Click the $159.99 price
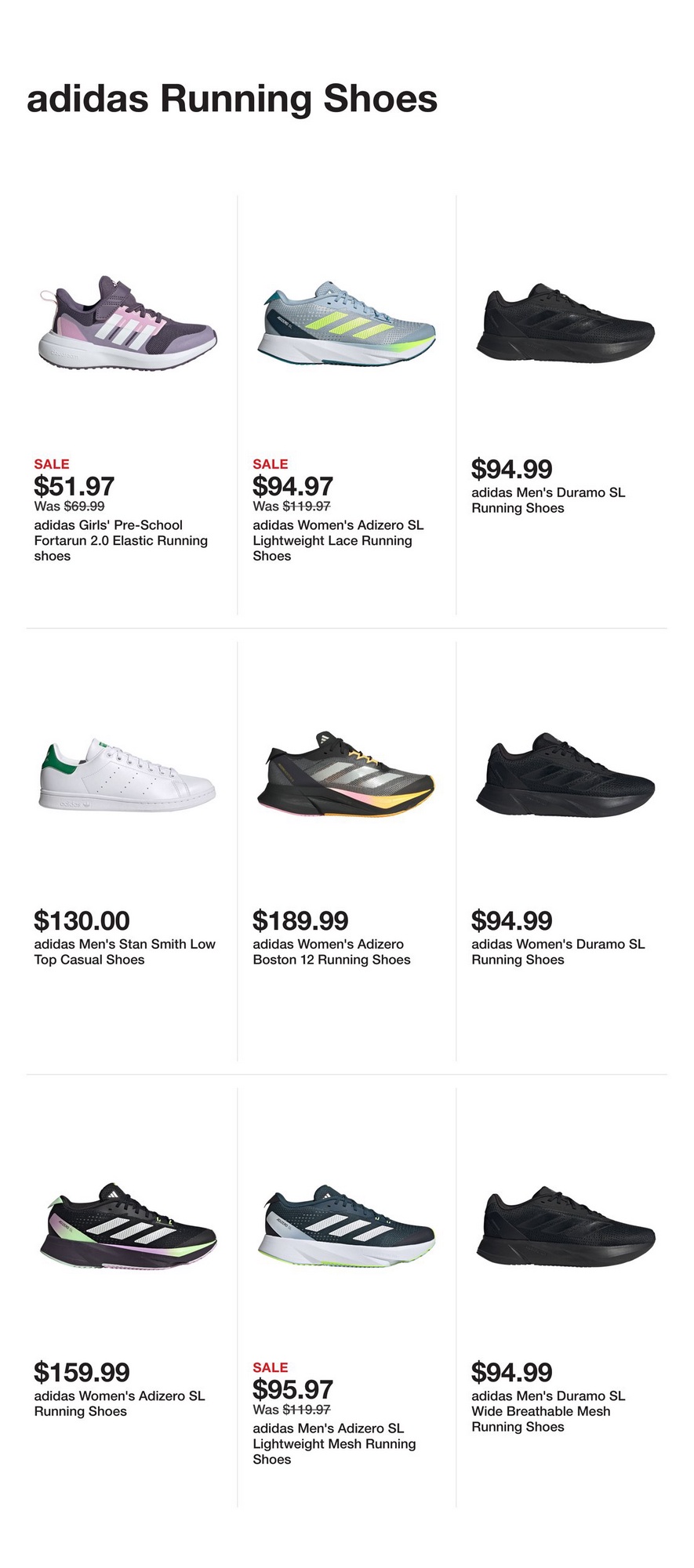The height and width of the screenshot is (1568, 694). 82,1372
